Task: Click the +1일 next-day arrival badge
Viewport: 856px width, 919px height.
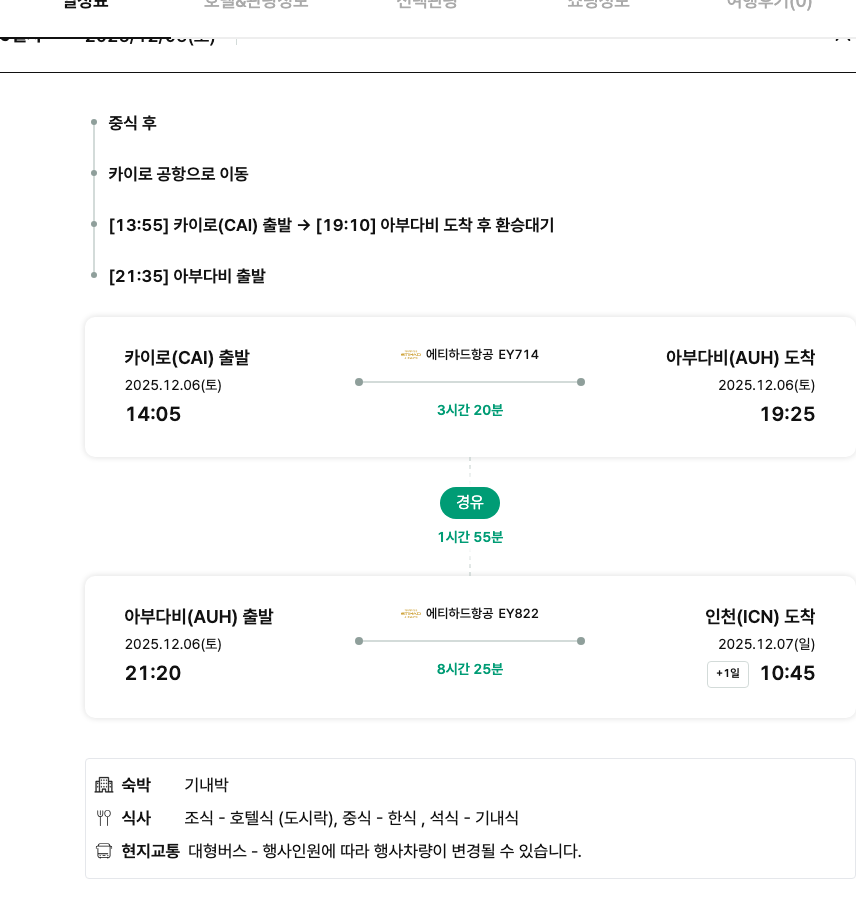Action: (728, 674)
